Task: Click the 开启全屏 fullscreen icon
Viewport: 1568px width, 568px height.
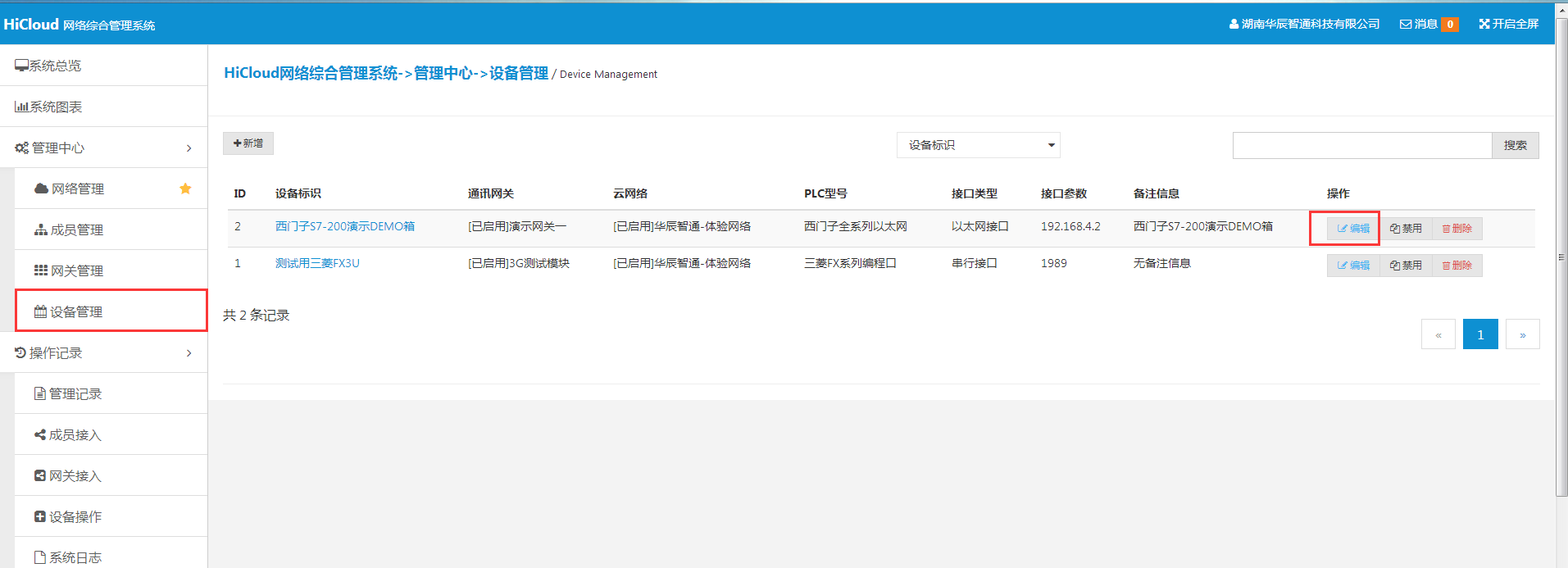Action: click(1484, 25)
